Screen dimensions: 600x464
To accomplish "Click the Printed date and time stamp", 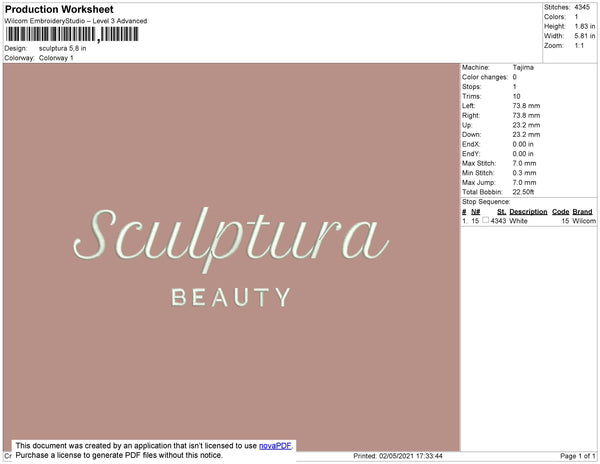I will [x=398, y=456].
